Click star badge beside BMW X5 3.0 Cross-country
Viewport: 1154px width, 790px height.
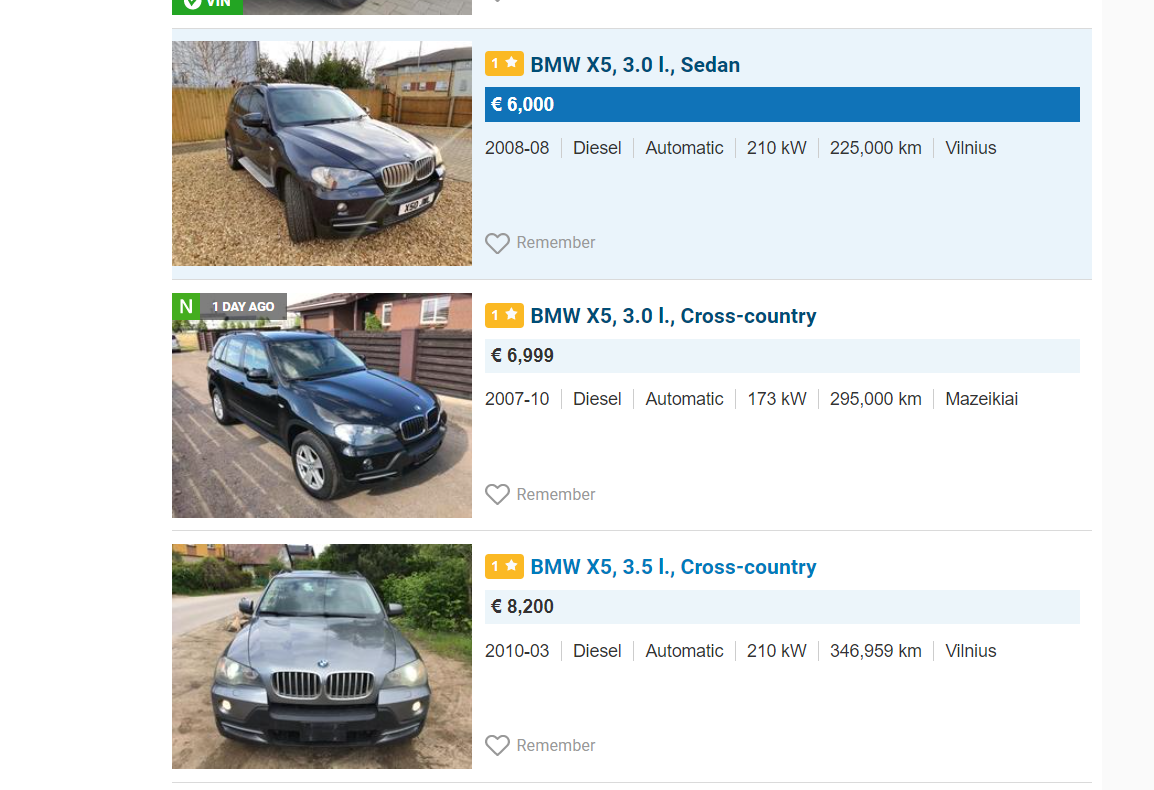pyautogui.click(x=504, y=315)
